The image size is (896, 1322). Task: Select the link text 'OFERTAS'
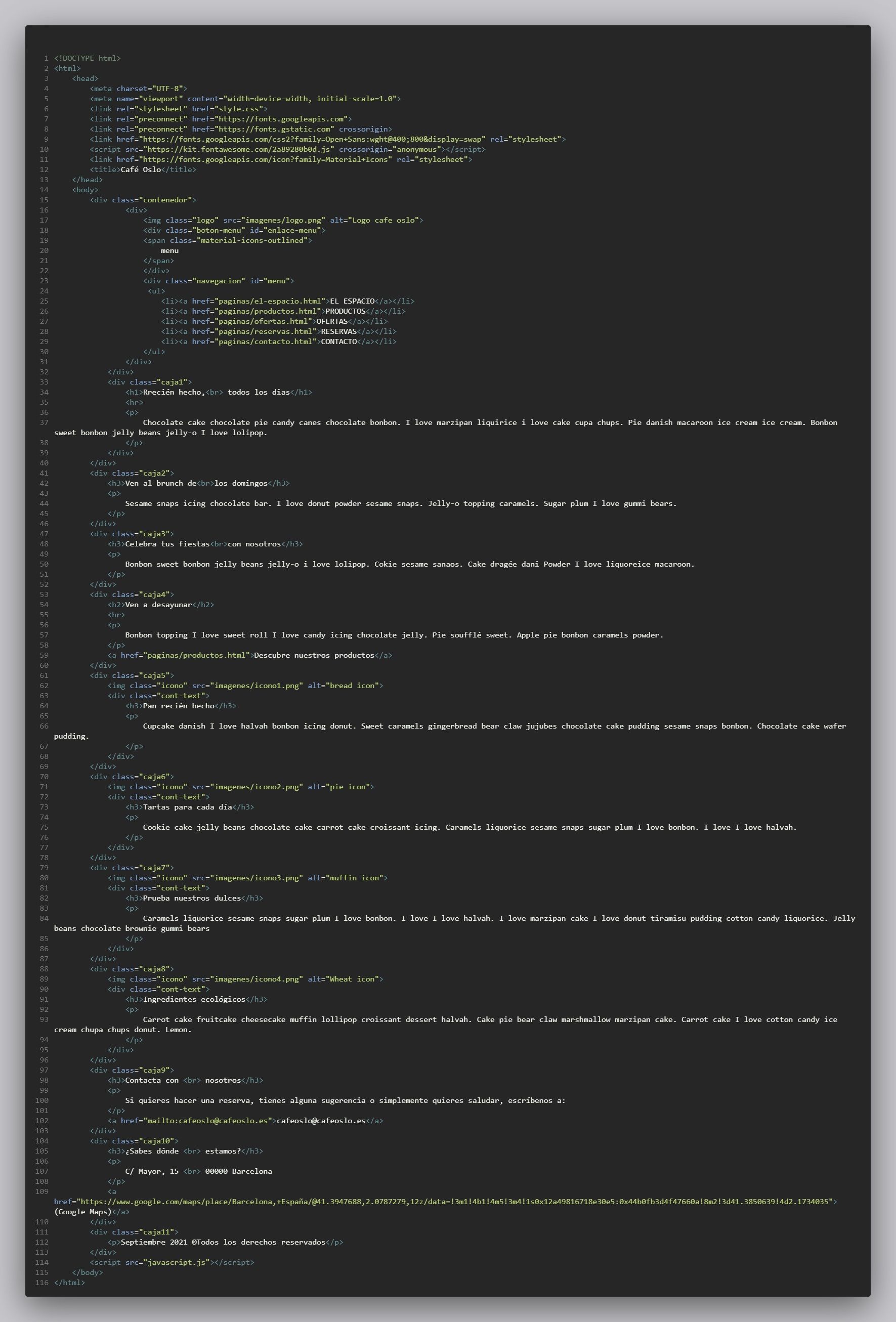pos(332,321)
